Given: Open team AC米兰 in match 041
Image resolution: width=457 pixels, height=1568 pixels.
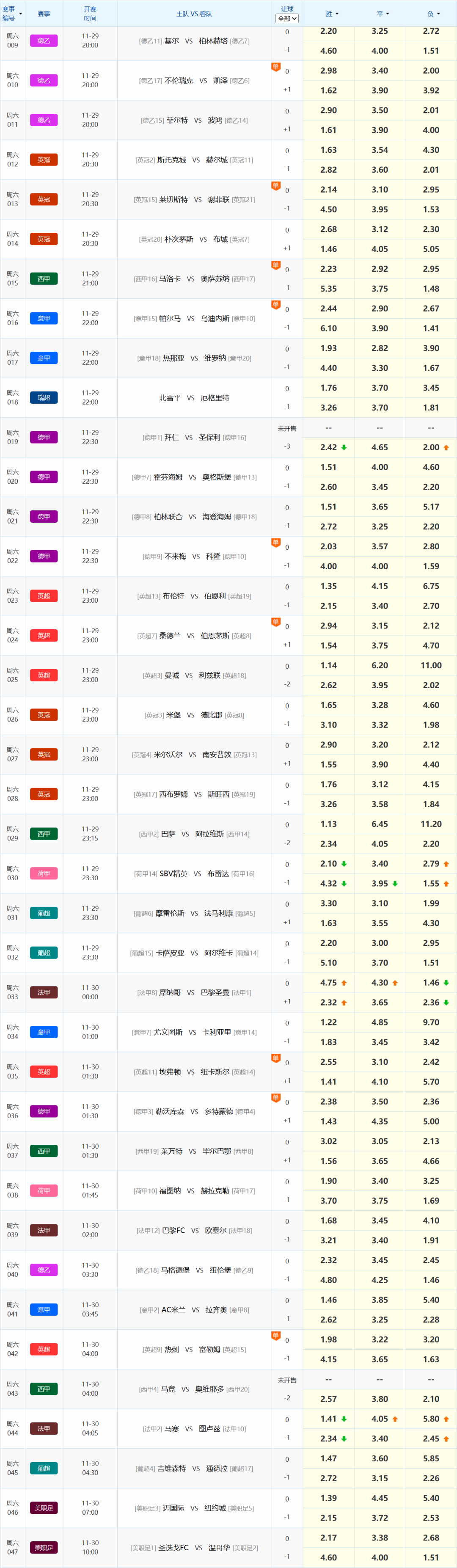Looking at the screenshot, I should 173,1309.
